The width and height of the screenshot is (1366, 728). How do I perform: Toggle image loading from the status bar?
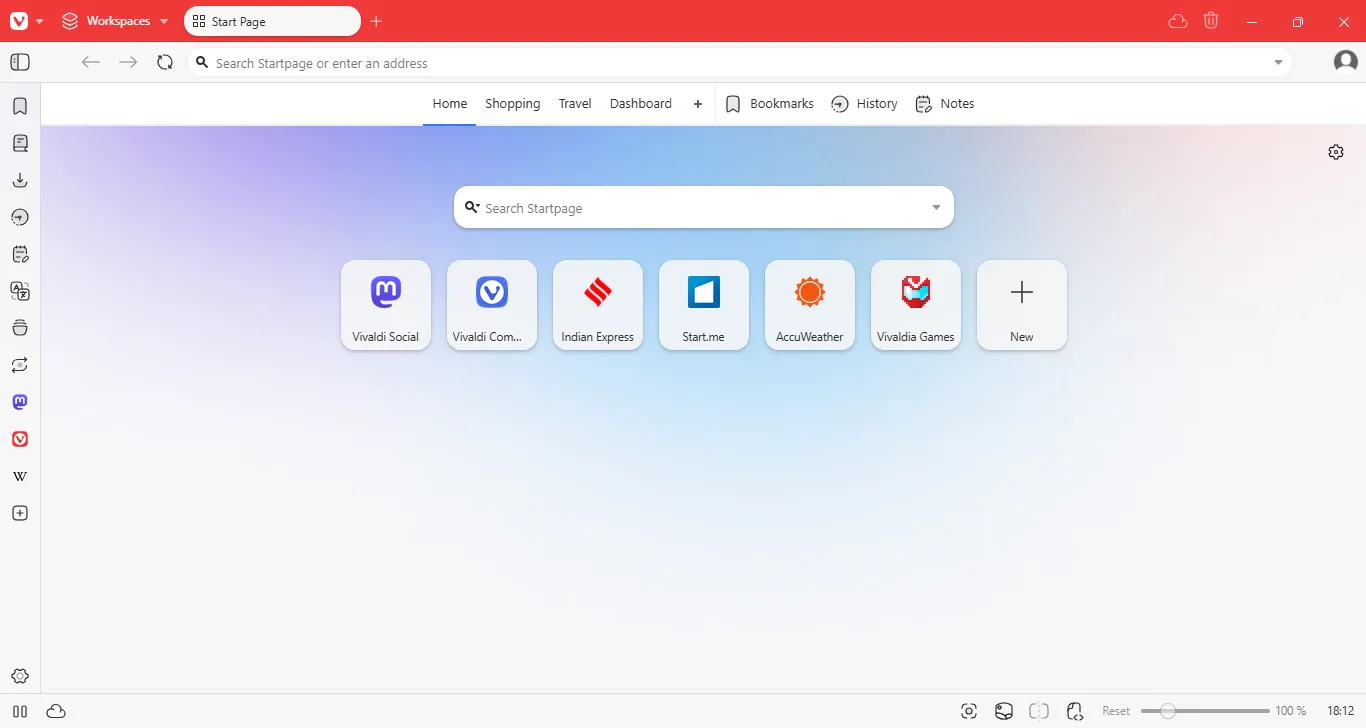(1004, 711)
